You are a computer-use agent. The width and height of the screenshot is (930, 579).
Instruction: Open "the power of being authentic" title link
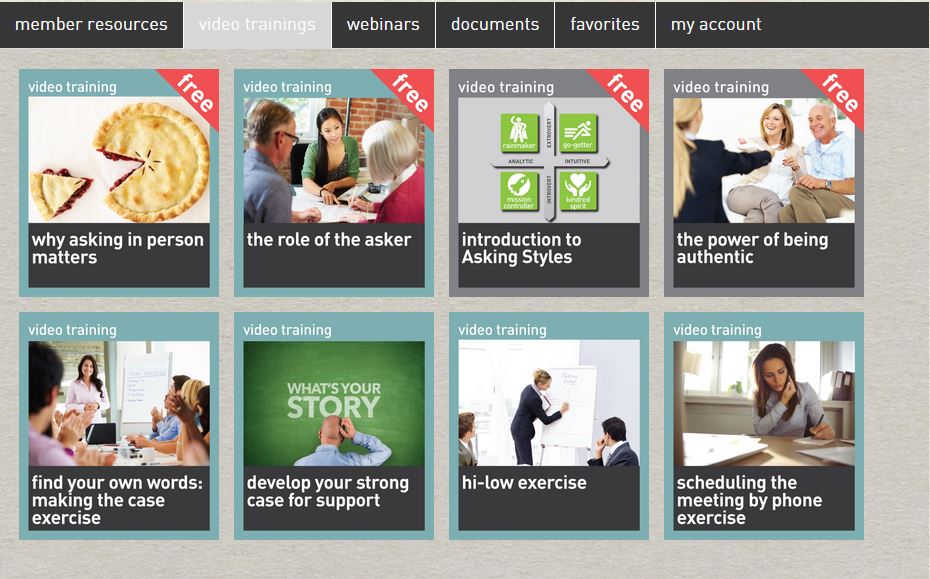coord(752,248)
